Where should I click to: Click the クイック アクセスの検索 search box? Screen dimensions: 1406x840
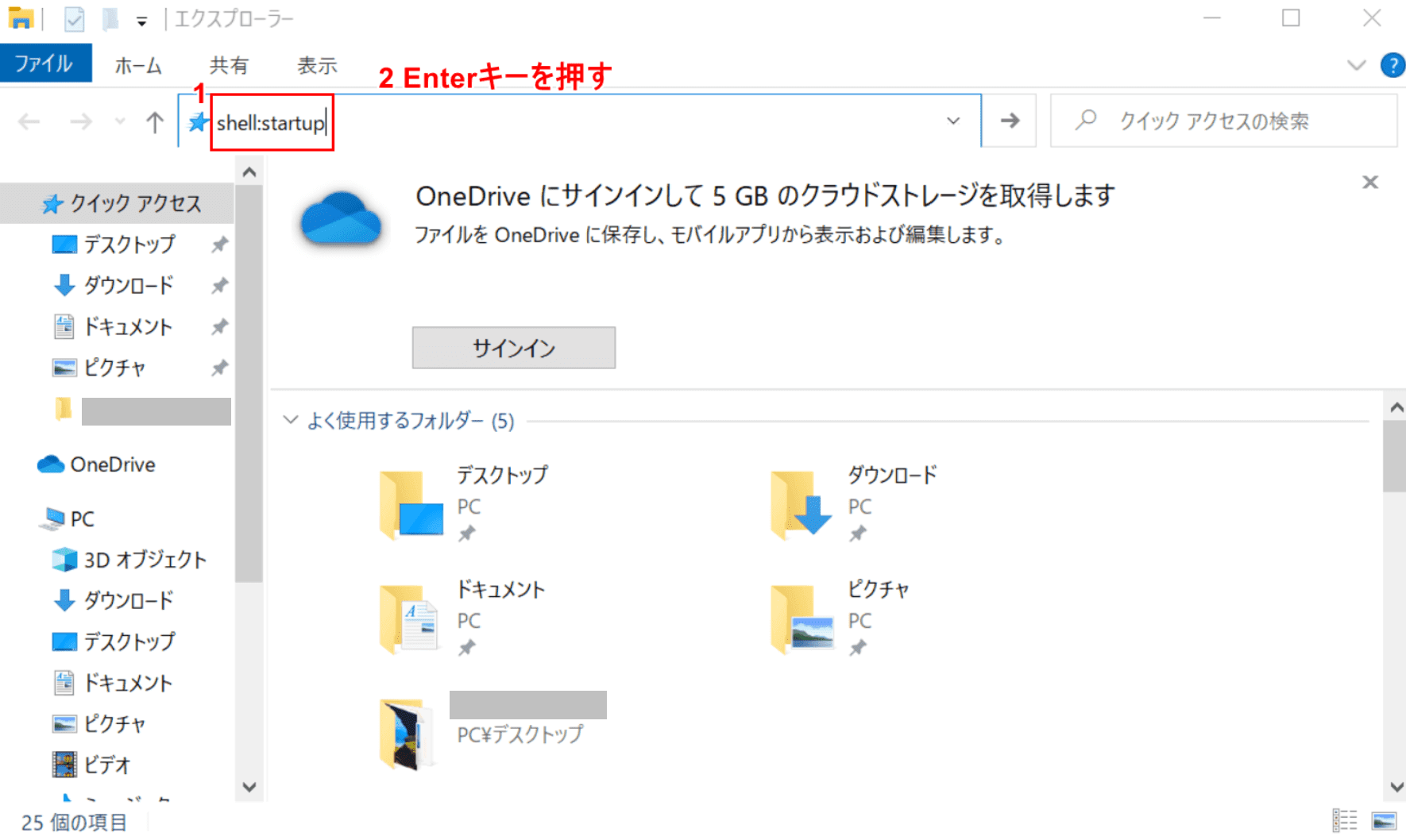pos(1223,121)
